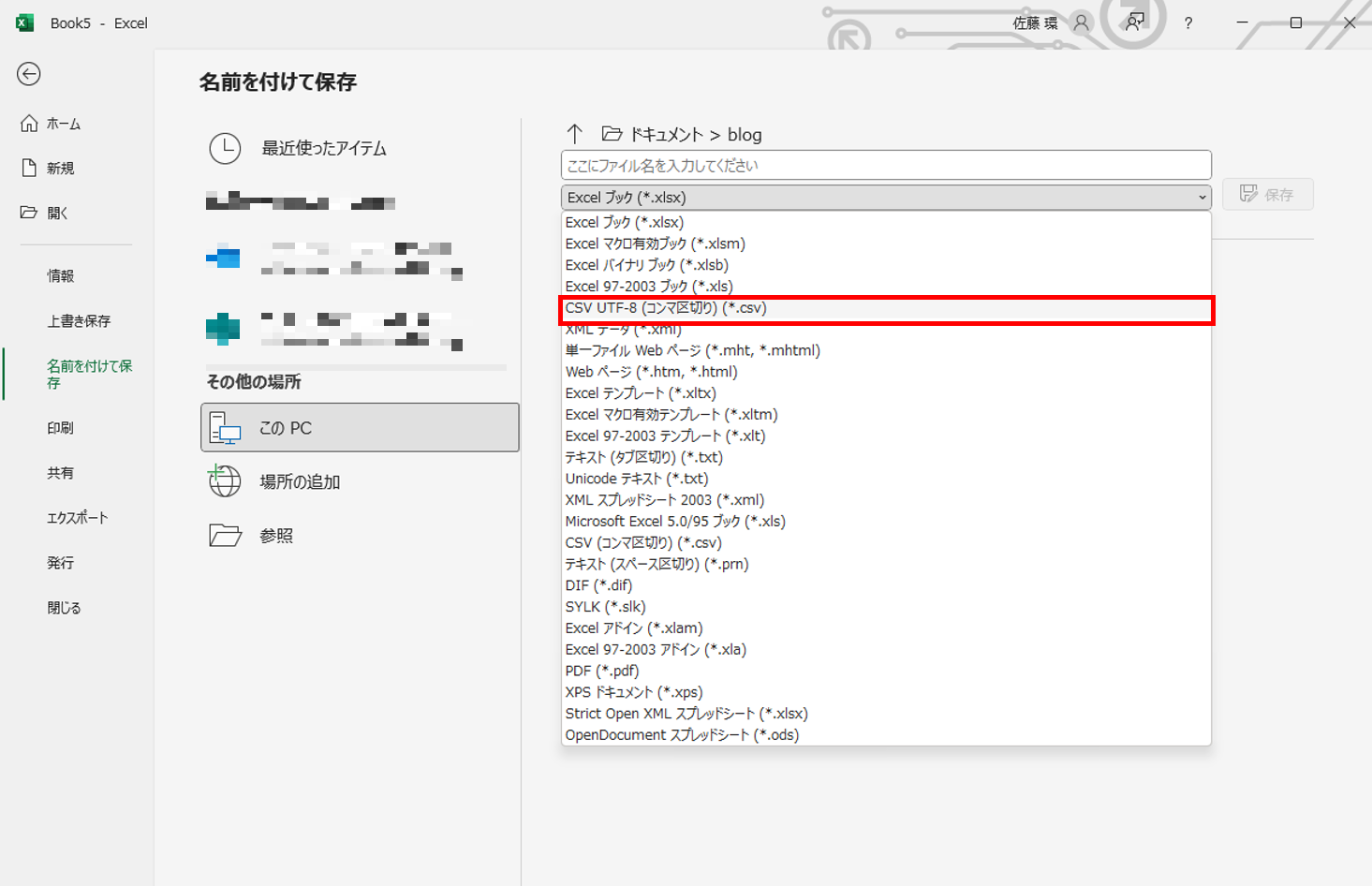1372x886 pixels.
Task: Click the globe icon for 場所の追加
Action: coord(225,481)
